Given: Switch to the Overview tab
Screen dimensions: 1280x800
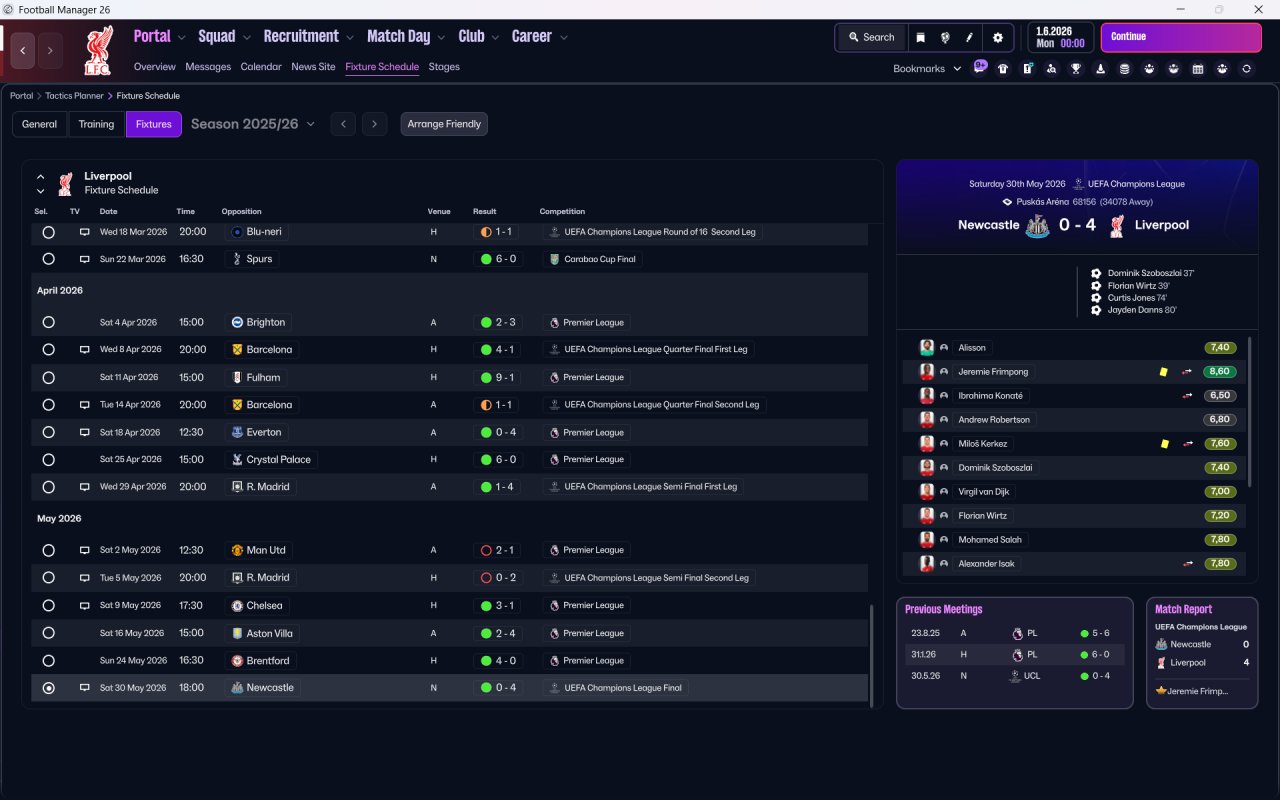Looking at the screenshot, I should [x=155, y=67].
